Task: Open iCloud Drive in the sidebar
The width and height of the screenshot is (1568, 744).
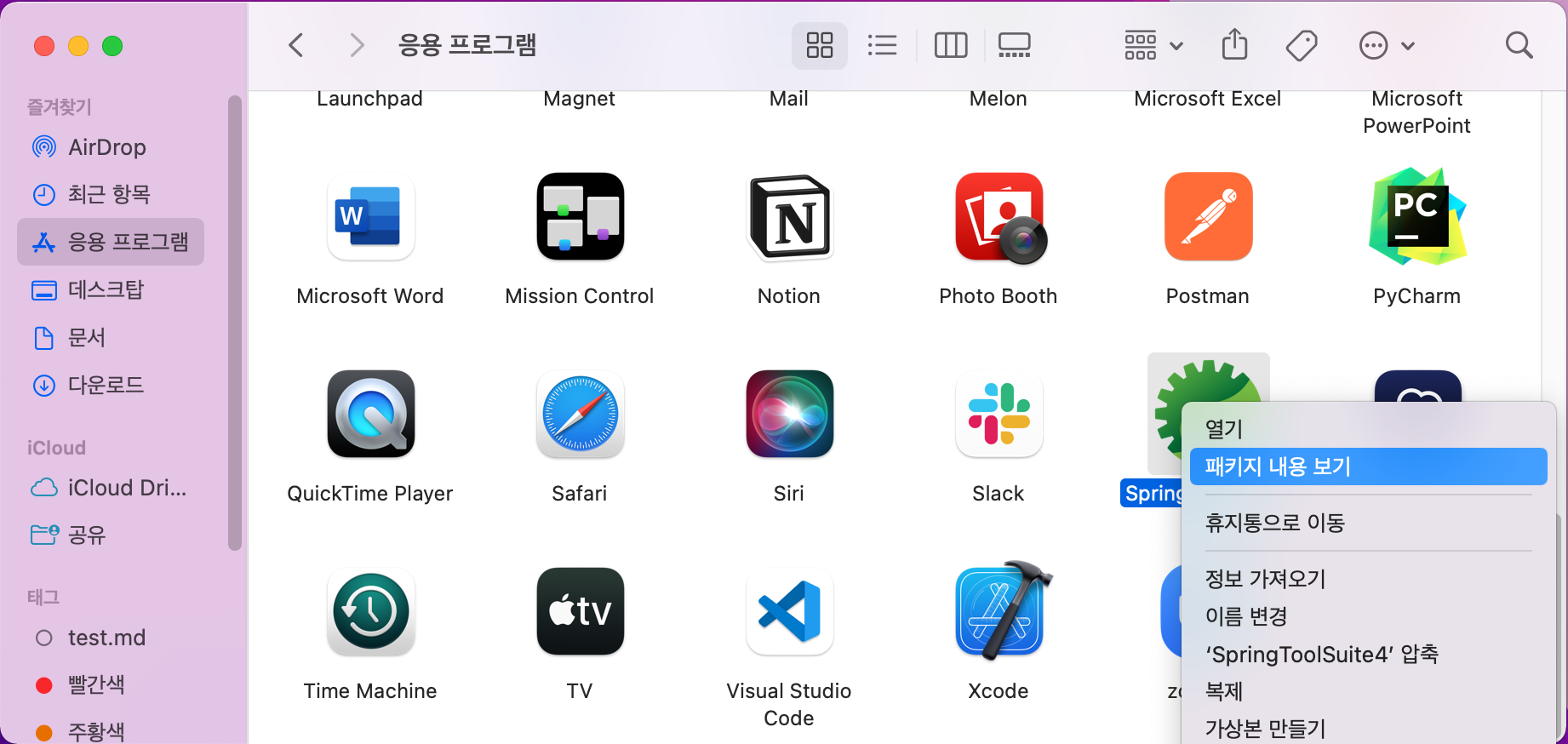Action: (111, 488)
